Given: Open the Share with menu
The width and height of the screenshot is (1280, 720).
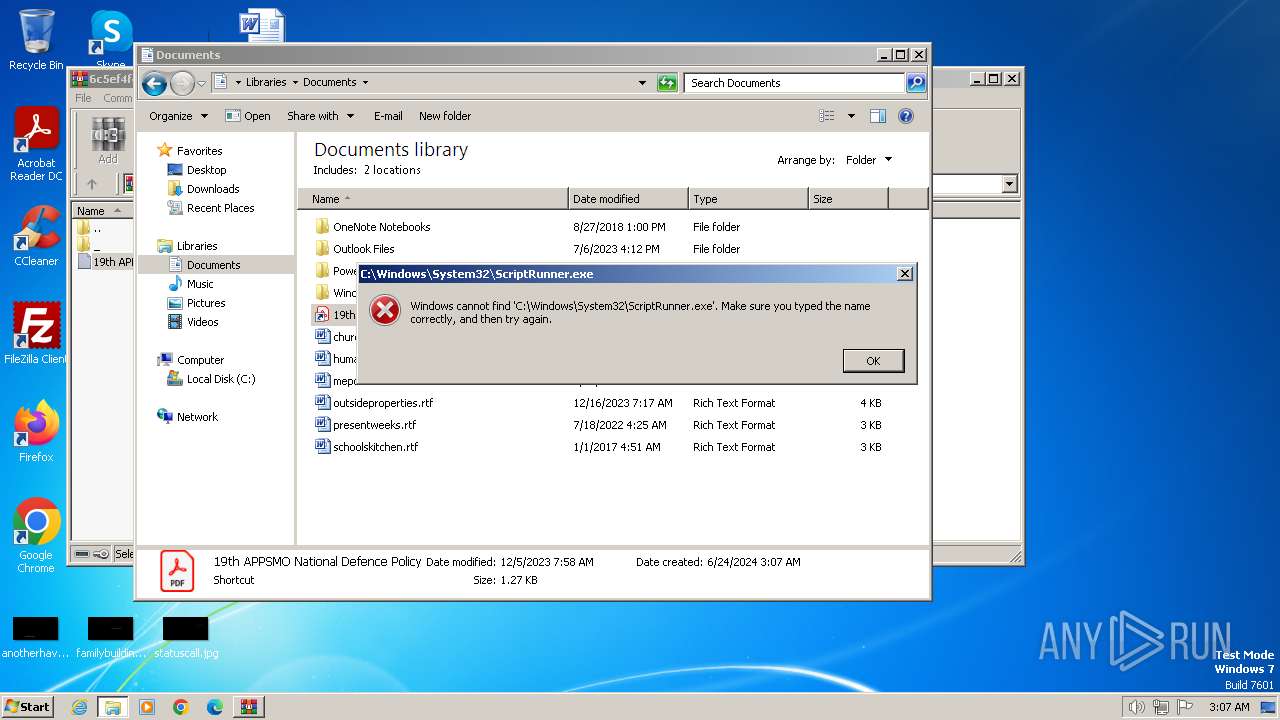Looking at the screenshot, I should (x=320, y=116).
